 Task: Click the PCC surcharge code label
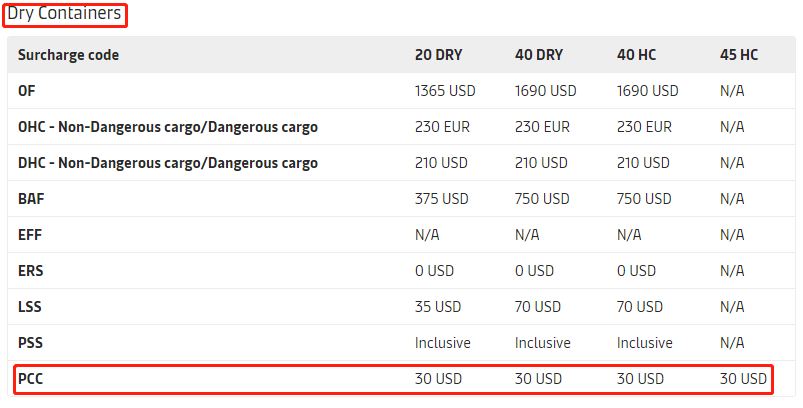pyautogui.click(x=30, y=379)
